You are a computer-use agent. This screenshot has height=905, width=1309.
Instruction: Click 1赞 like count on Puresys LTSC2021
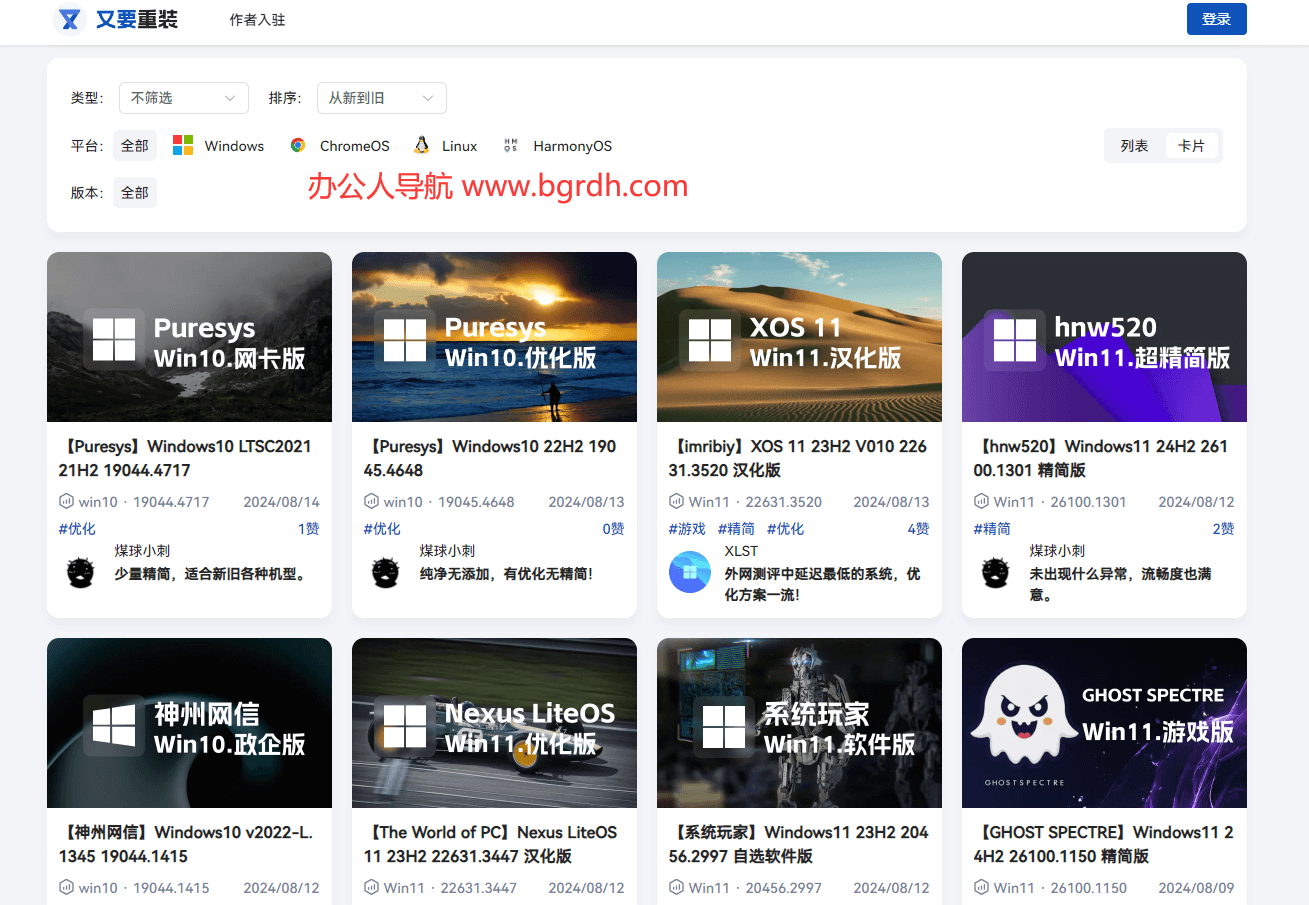click(309, 529)
